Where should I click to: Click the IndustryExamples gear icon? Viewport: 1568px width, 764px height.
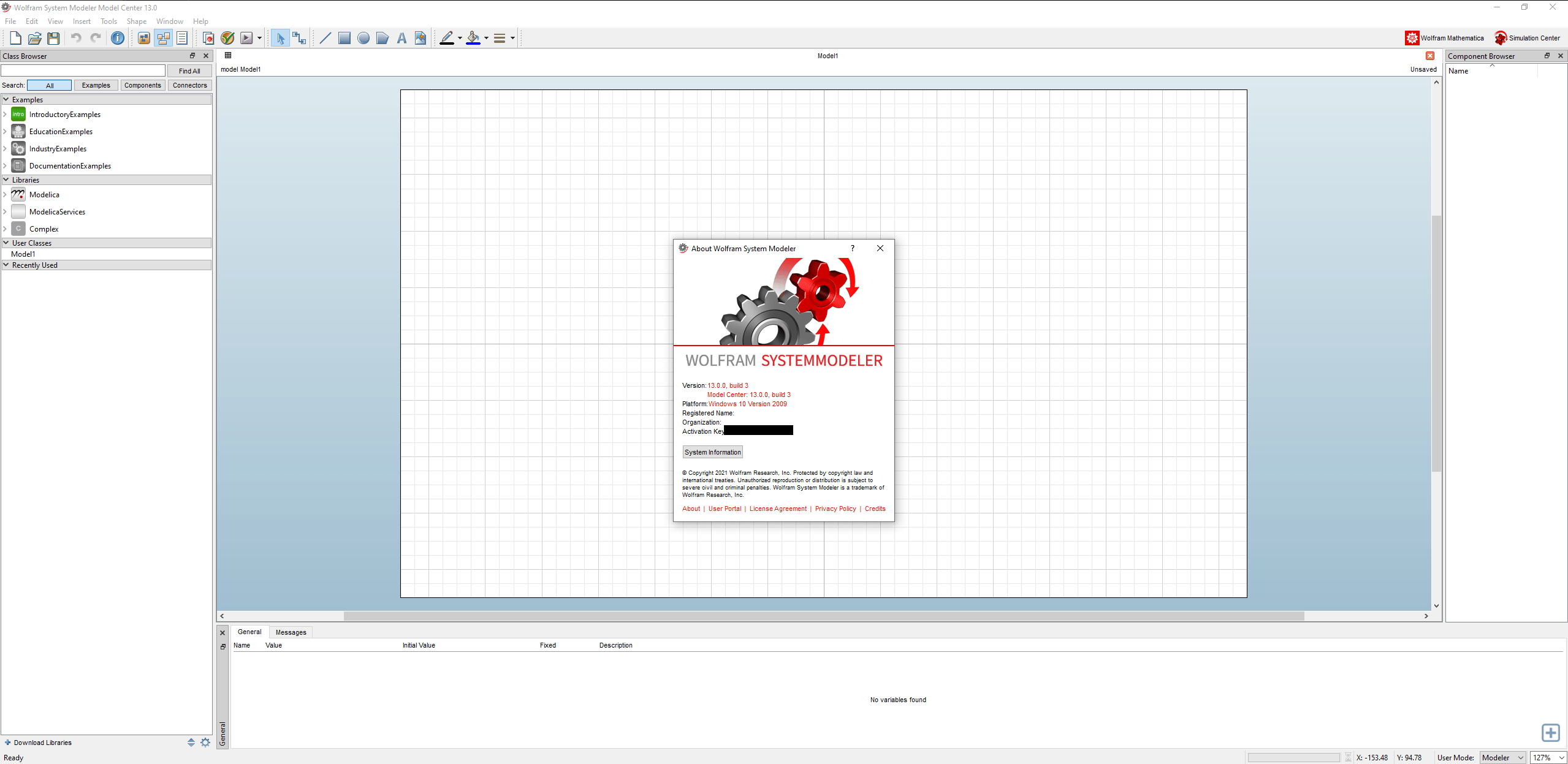(x=18, y=148)
